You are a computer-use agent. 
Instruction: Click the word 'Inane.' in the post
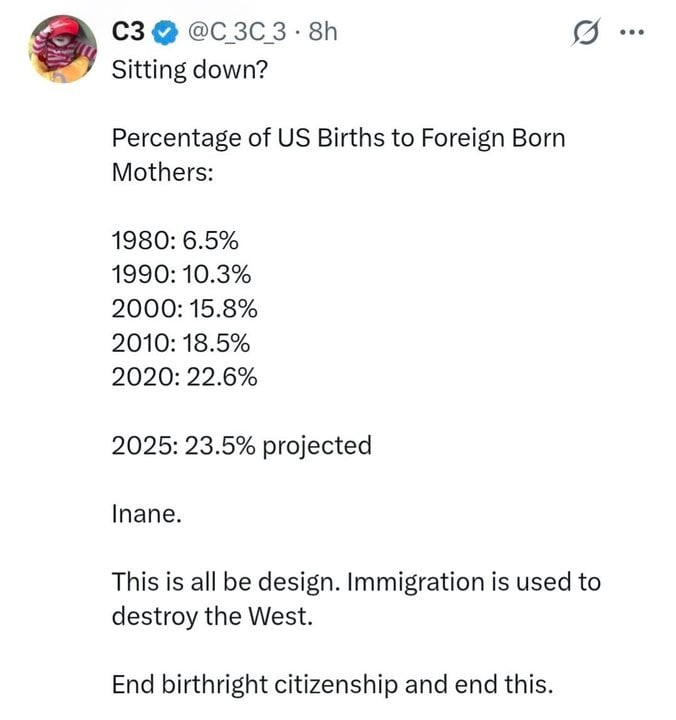point(146,514)
